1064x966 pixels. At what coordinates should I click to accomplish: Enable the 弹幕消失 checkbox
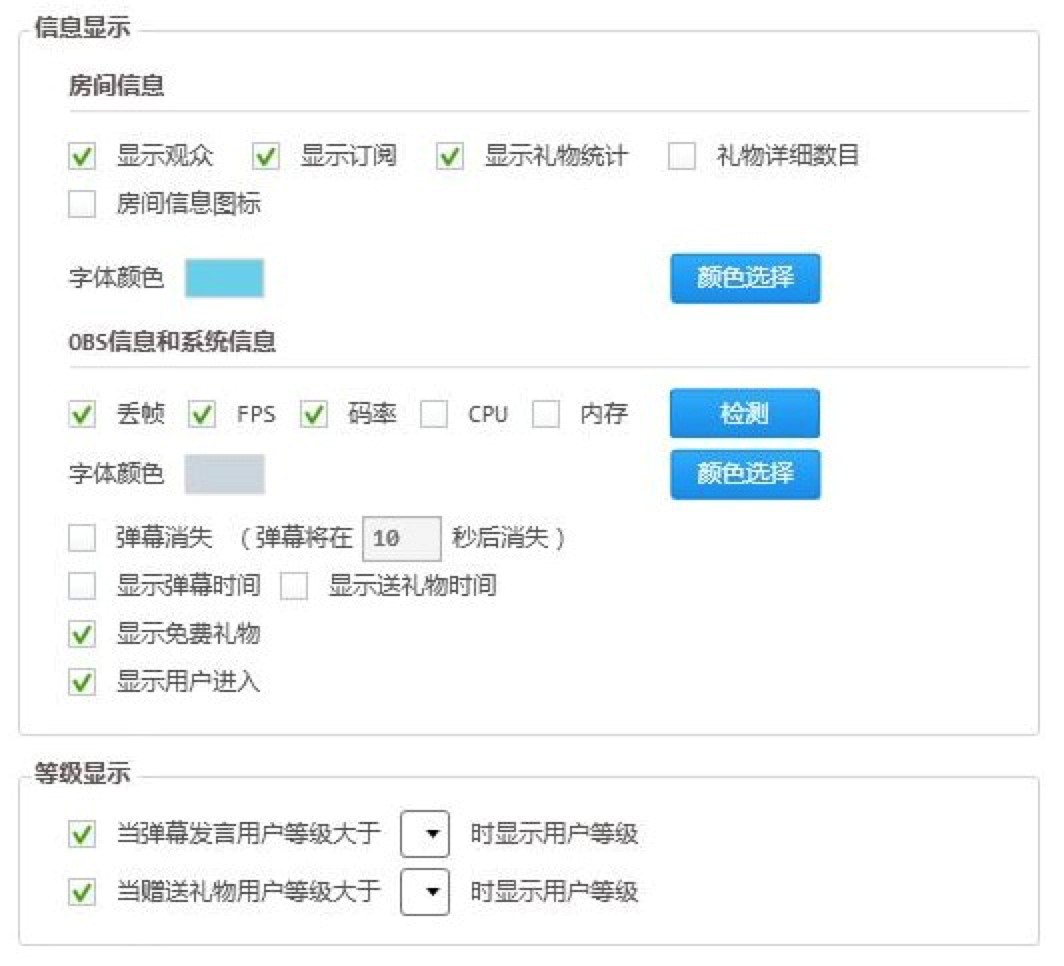82,539
